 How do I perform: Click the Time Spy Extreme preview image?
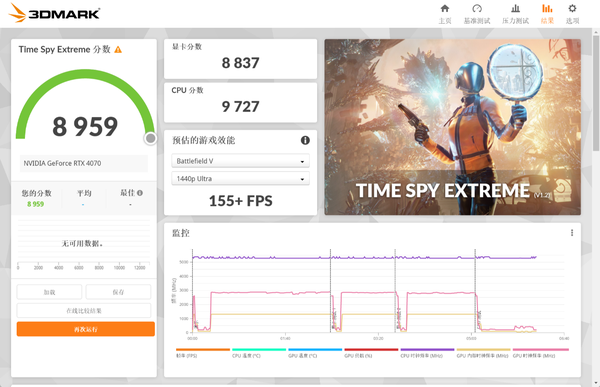[453, 127]
